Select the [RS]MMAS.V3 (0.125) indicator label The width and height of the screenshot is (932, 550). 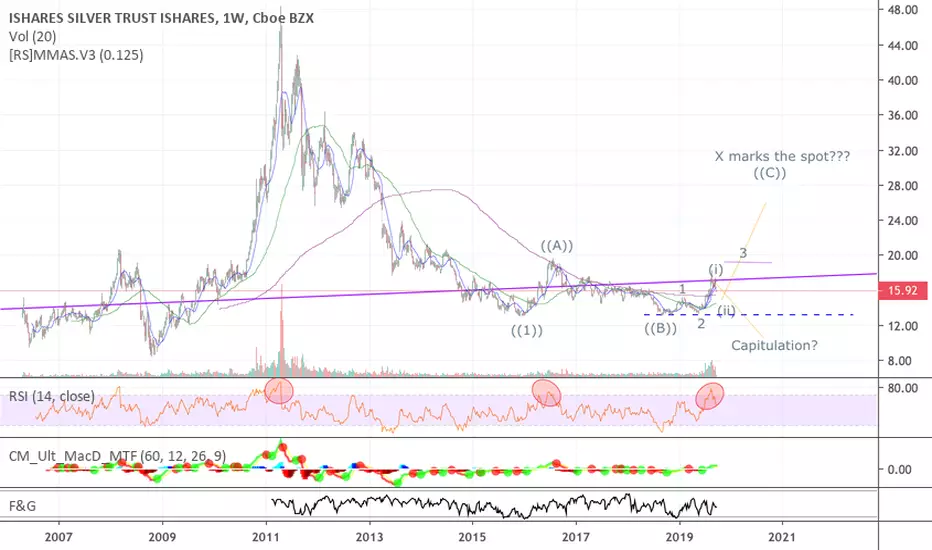coord(76,55)
